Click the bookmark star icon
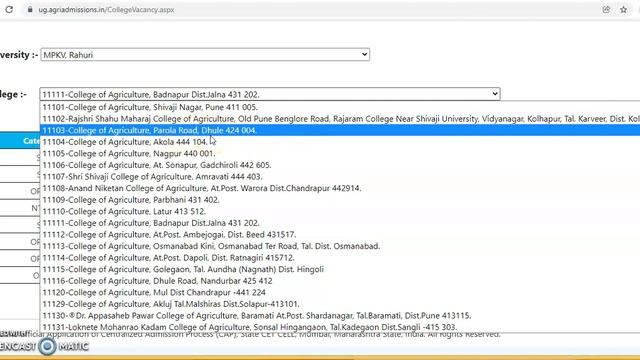Viewport: 640px width, 360px height. (623, 9)
